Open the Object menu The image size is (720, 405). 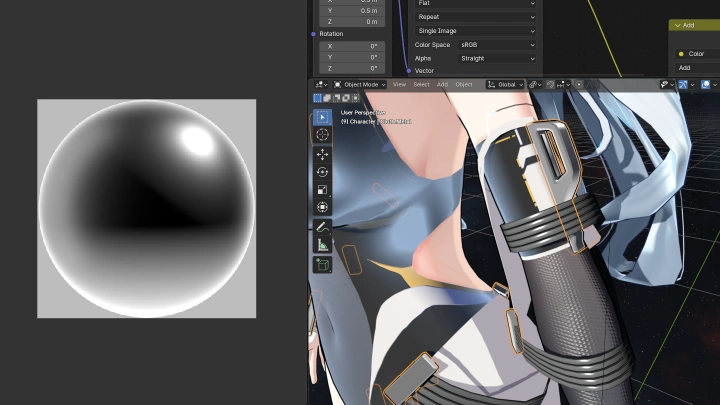pyautogui.click(x=464, y=84)
